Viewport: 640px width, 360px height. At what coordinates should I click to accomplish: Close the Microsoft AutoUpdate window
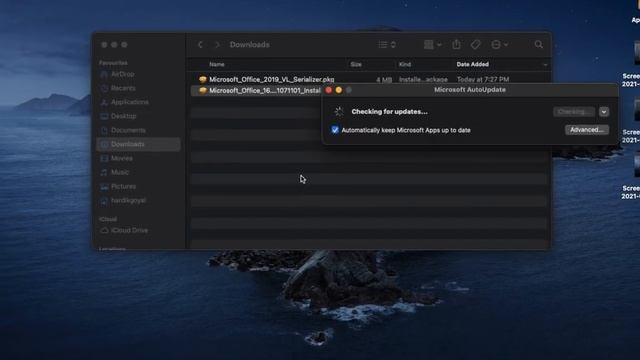click(329, 90)
